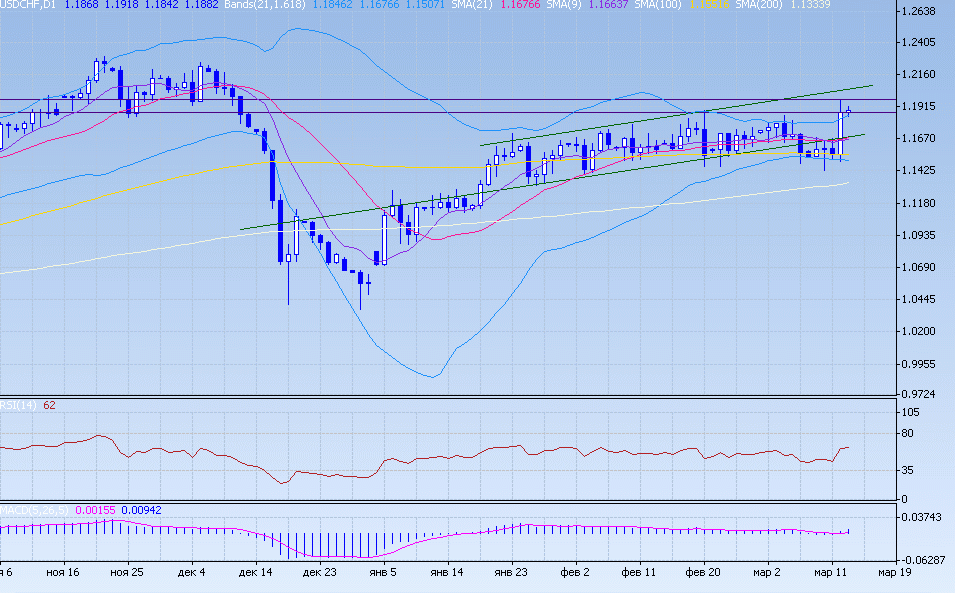Click the 'дек 14' date marker

[x=256, y=573]
